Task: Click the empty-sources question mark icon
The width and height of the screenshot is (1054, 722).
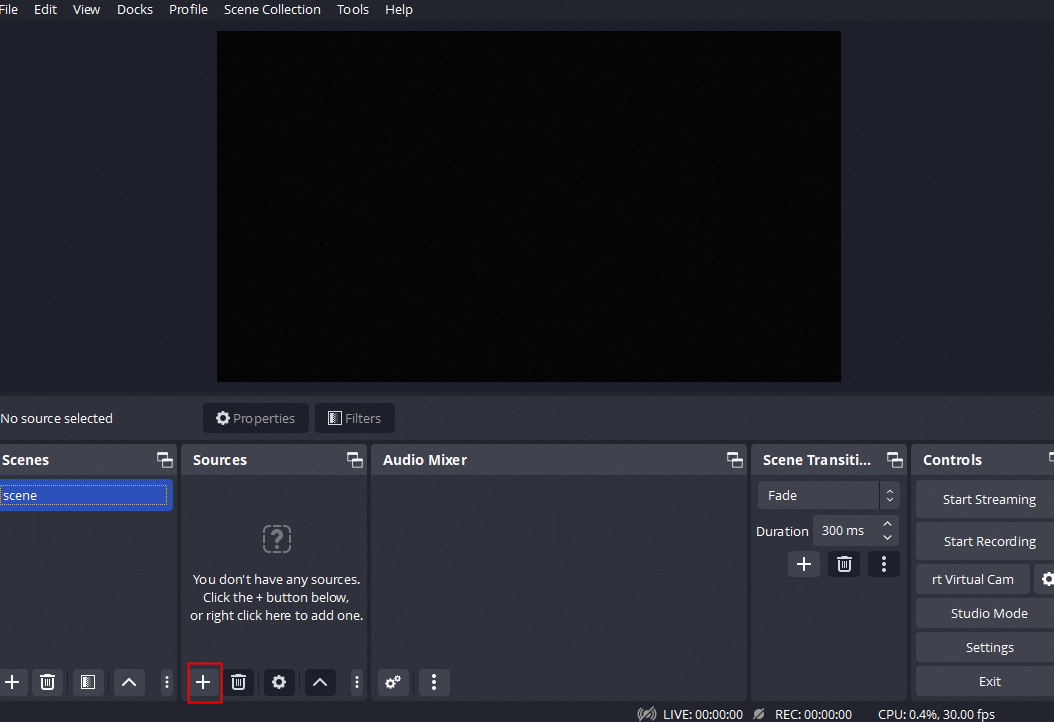Action: [276, 539]
